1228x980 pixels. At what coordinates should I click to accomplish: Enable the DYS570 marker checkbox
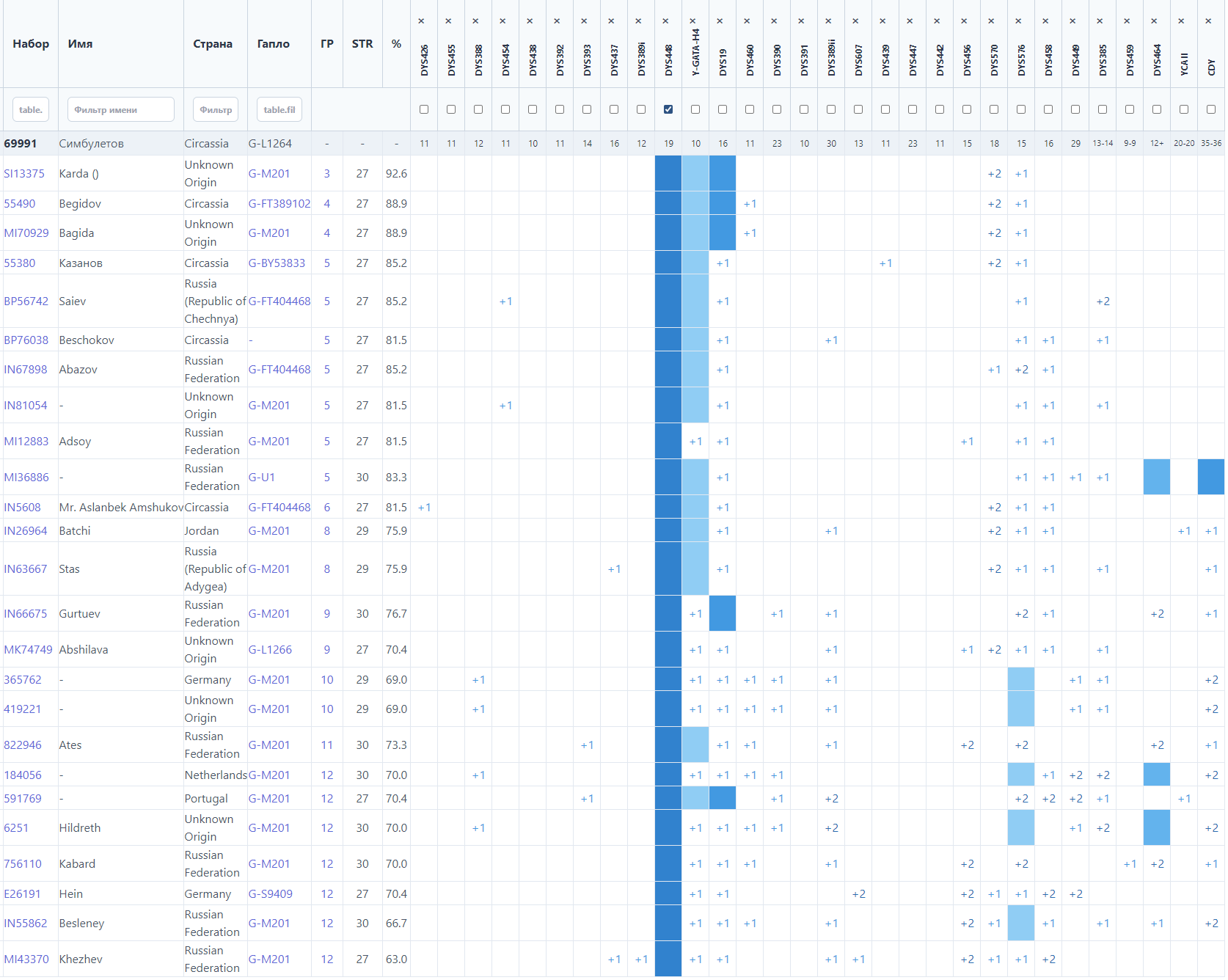[994, 109]
